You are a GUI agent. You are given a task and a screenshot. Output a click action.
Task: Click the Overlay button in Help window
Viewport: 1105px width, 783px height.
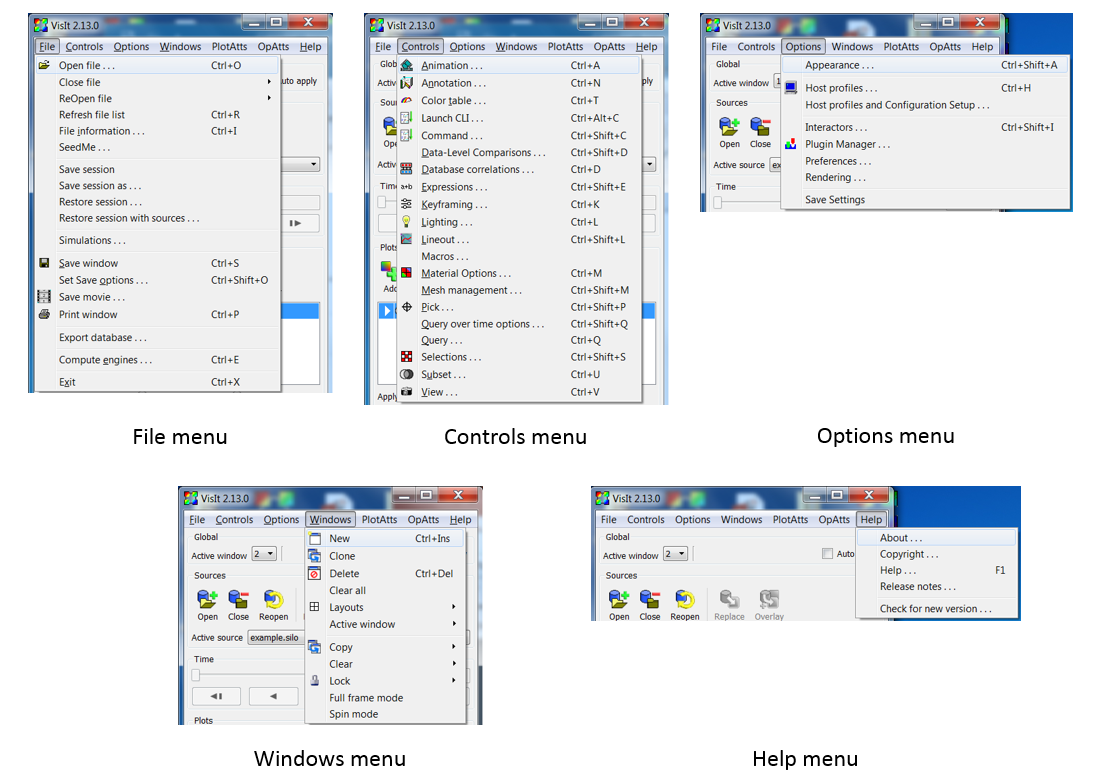coord(769,605)
